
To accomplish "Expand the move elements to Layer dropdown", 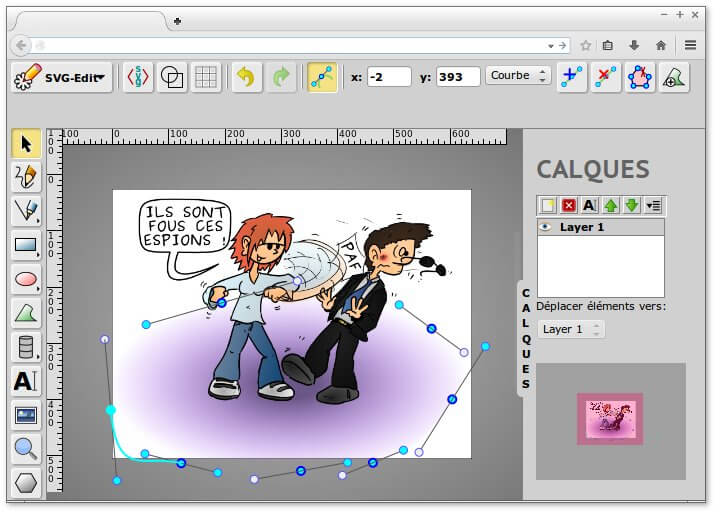I will pyautogui.click(x=570, y=329).
